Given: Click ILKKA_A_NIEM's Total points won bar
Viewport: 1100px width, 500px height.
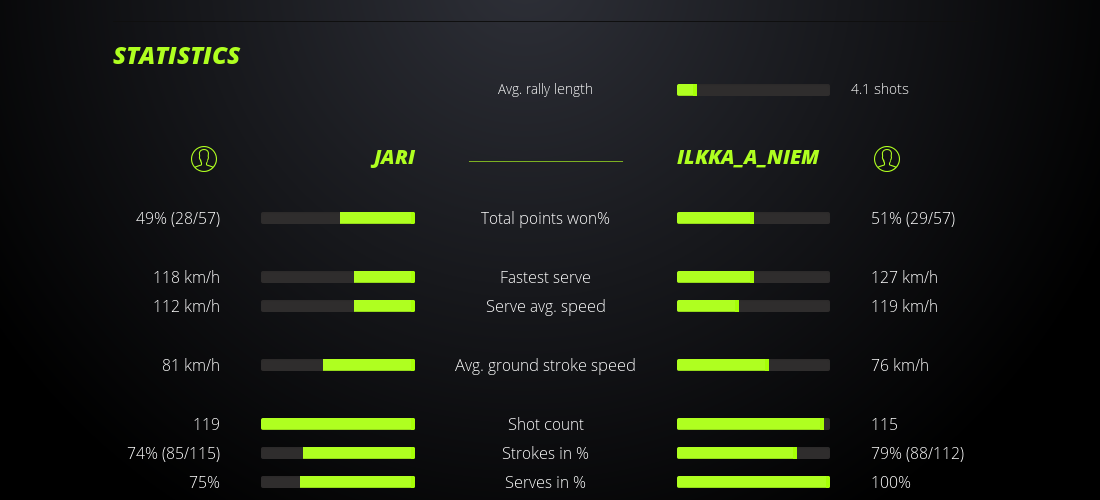Looking at the screenshot, I should pyautogui.click(x=753, y=218).
